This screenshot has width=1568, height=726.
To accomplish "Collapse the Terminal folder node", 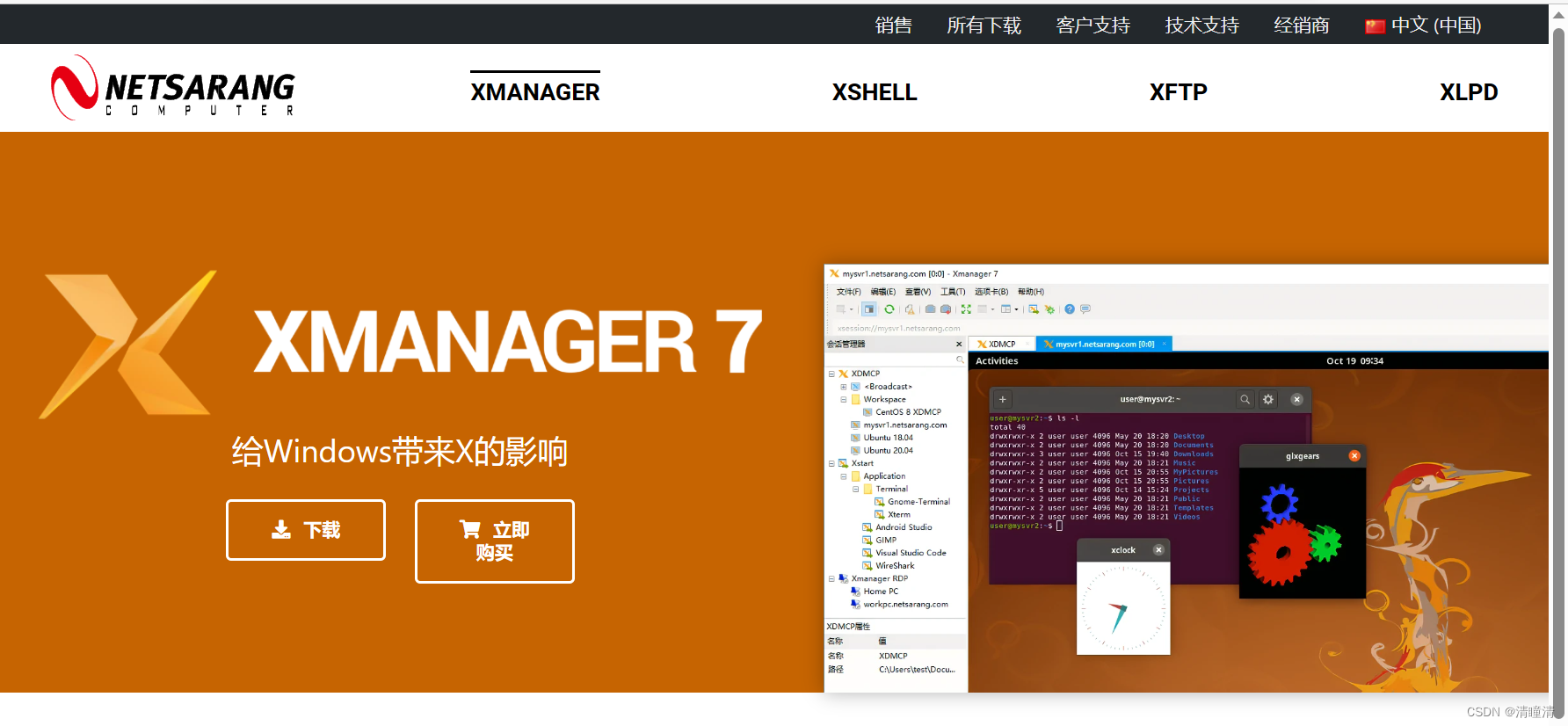I will tap(856, 489).
